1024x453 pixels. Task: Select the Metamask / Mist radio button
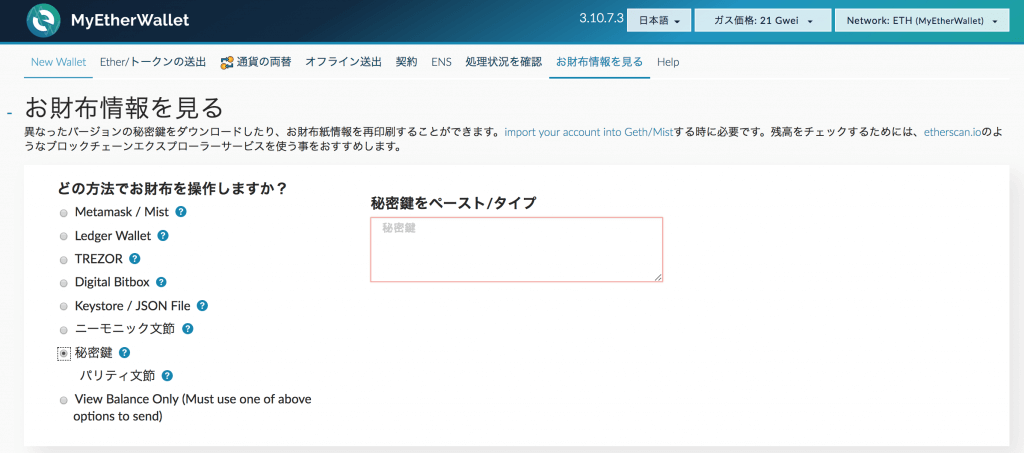63,213
